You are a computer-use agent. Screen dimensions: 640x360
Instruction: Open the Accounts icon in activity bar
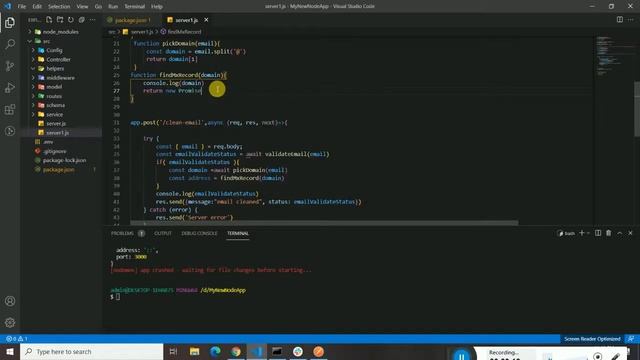pyautogui.click(x=10, y=301)
